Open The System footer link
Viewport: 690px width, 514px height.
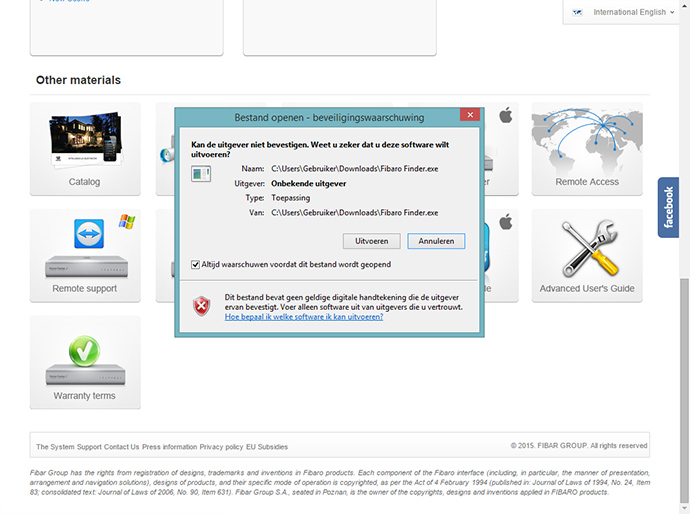coord(55,447)
